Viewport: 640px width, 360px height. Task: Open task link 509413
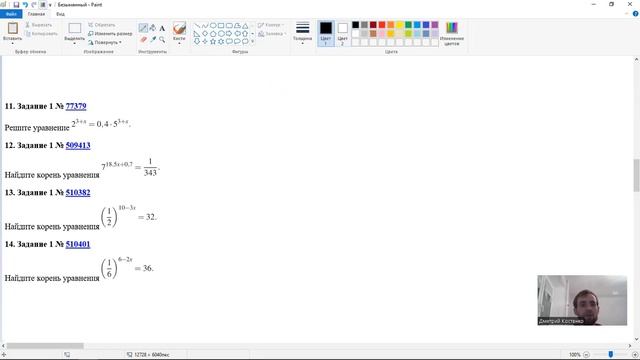tap(78, 145)
